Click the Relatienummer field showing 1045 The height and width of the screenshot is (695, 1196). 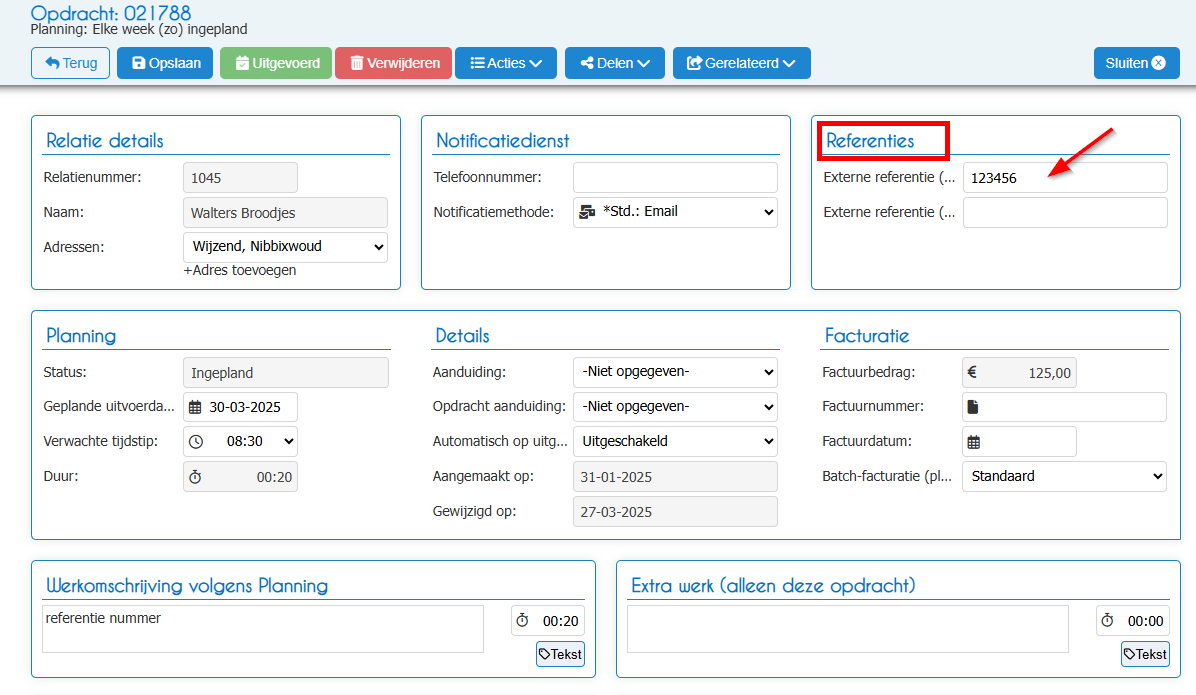[x=240, y=178]
